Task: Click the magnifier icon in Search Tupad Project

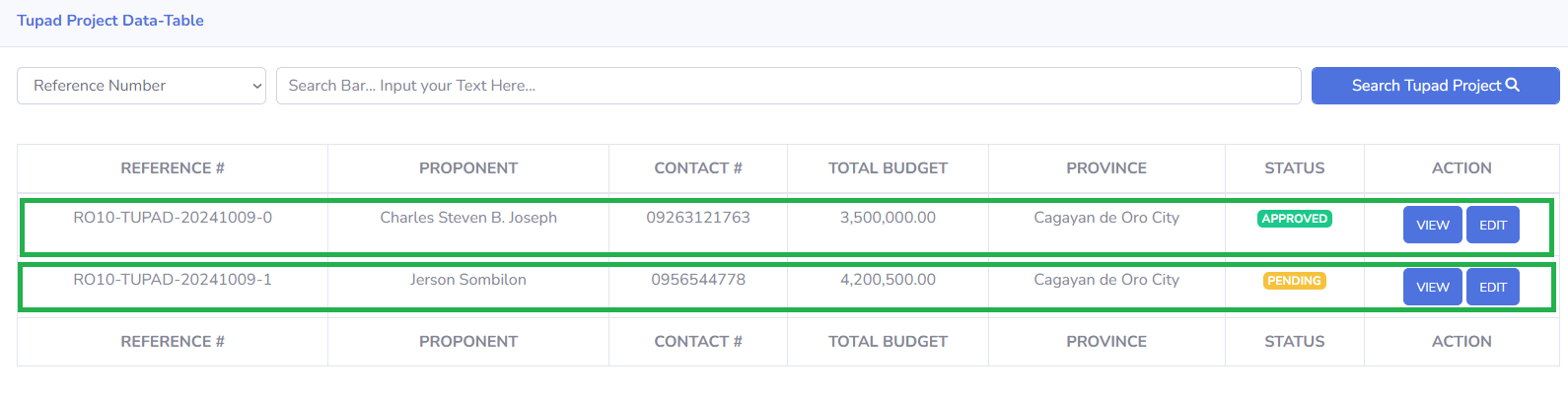Action: [x=1513, y=85]
